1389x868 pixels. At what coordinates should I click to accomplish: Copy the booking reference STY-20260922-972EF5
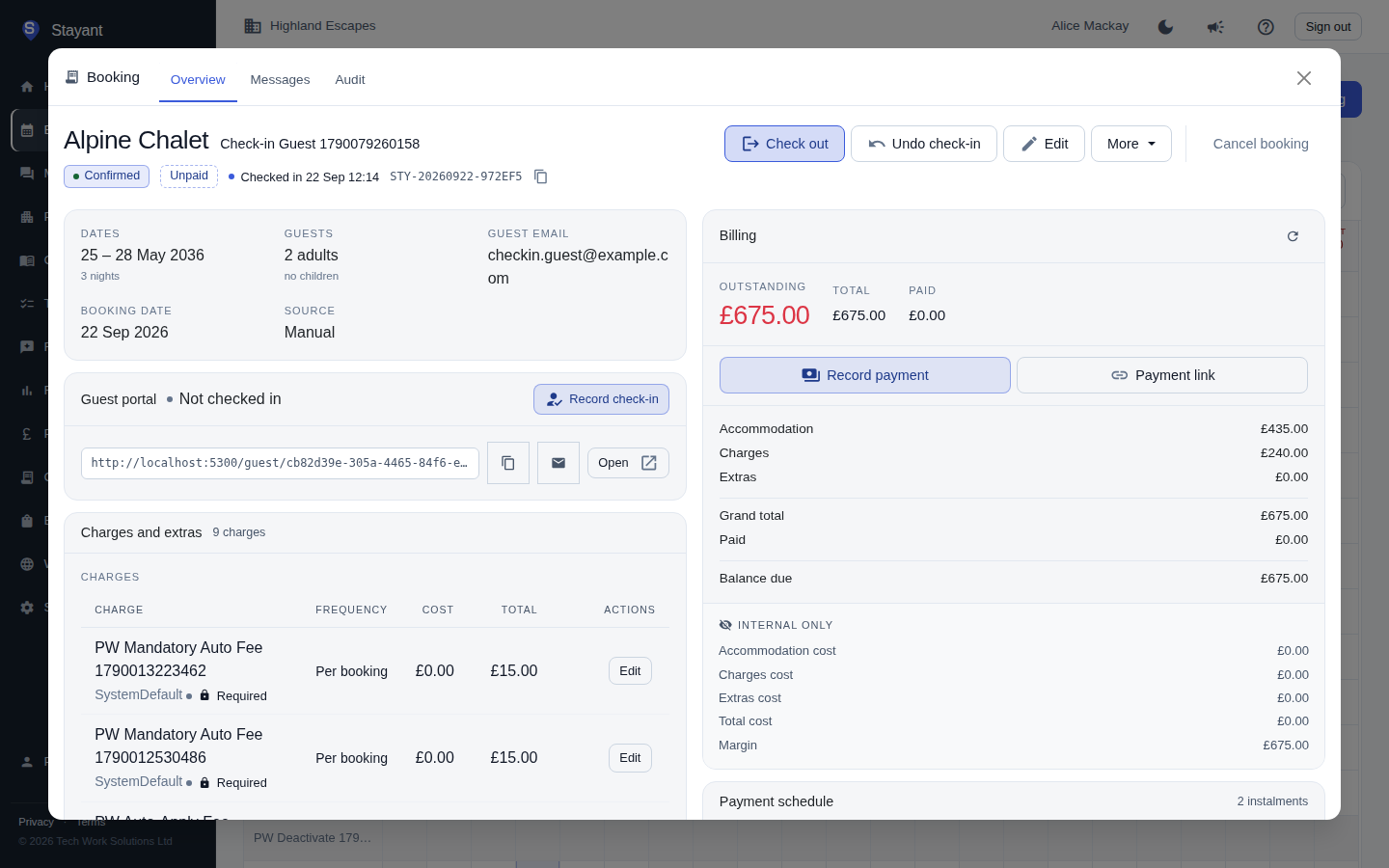(x=541, y=176)
